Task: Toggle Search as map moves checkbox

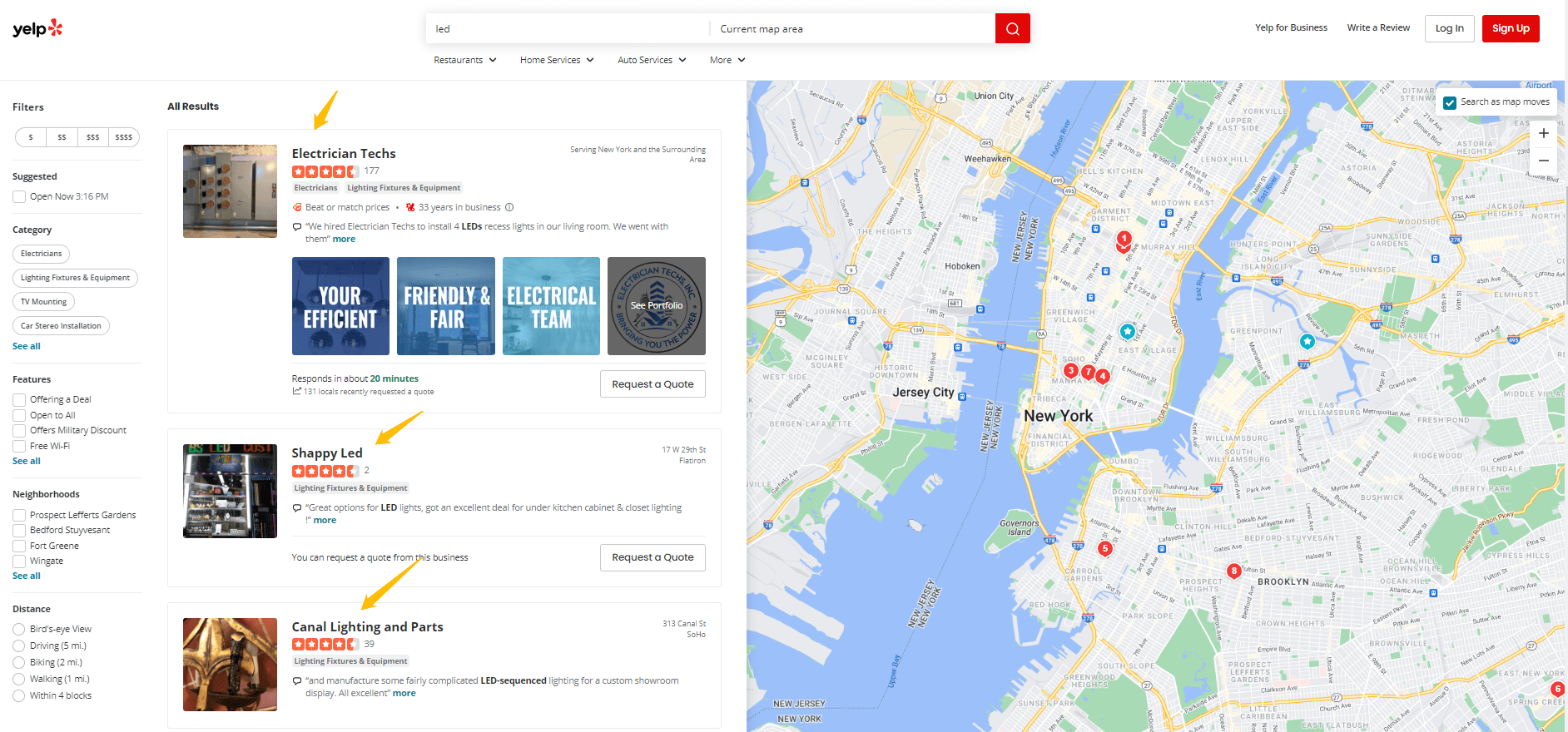Action: coord(1450,102)
